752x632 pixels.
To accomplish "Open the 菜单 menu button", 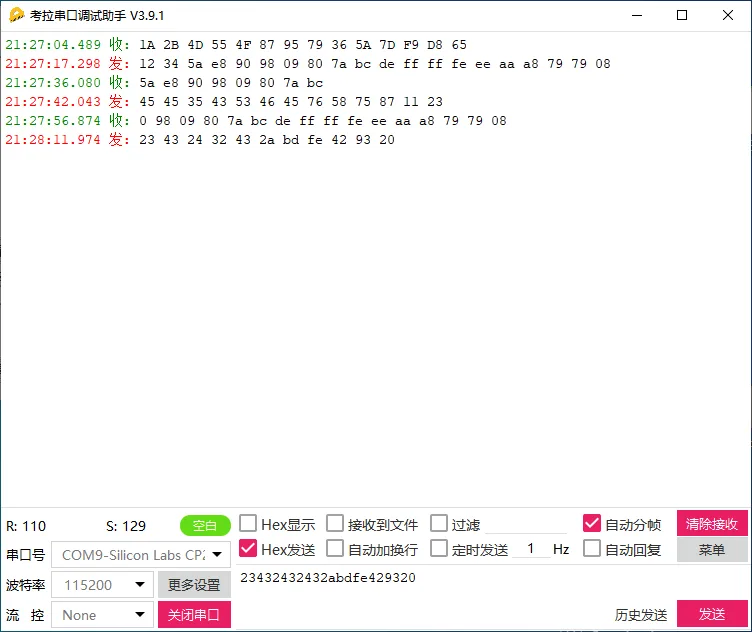I will [x=712, y=550].
